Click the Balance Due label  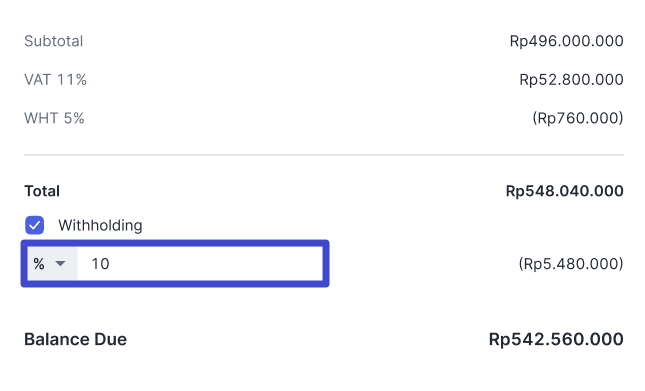tap(76, 339)
